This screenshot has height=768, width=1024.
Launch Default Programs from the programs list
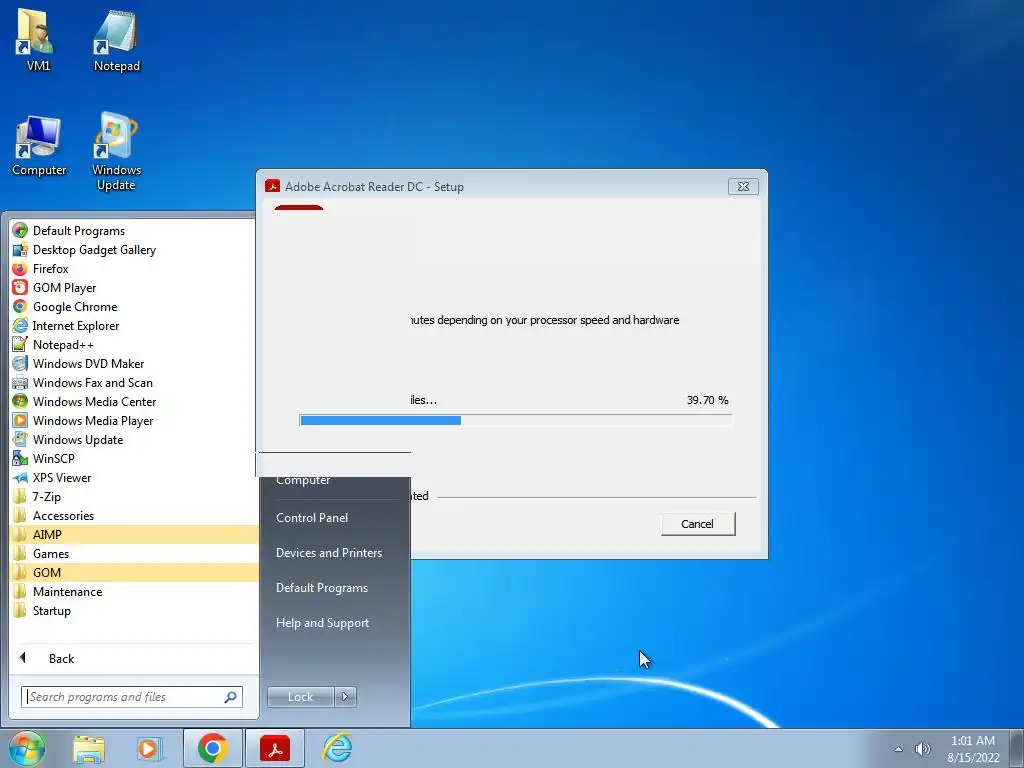click(133, 231)
